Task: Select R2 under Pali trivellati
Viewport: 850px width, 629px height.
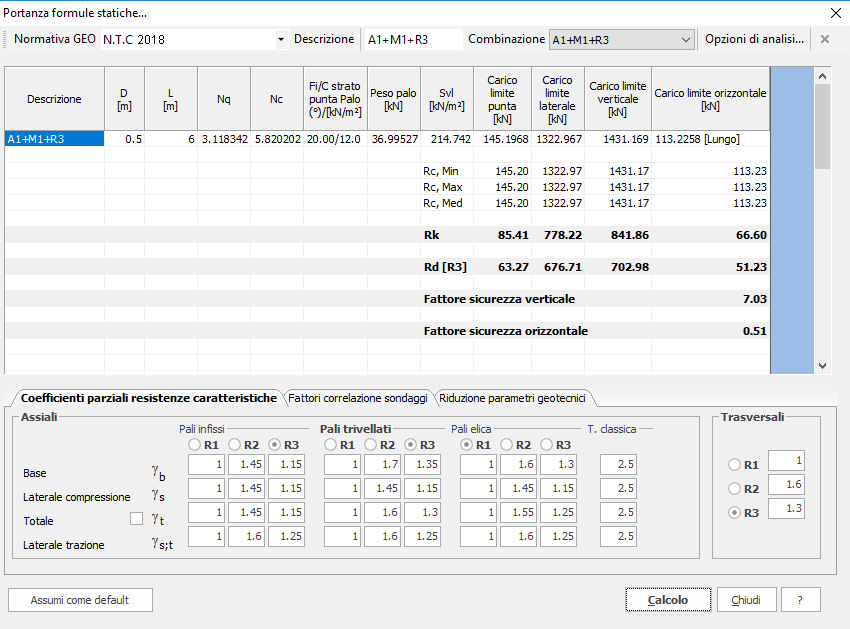Action: point(371,445)
